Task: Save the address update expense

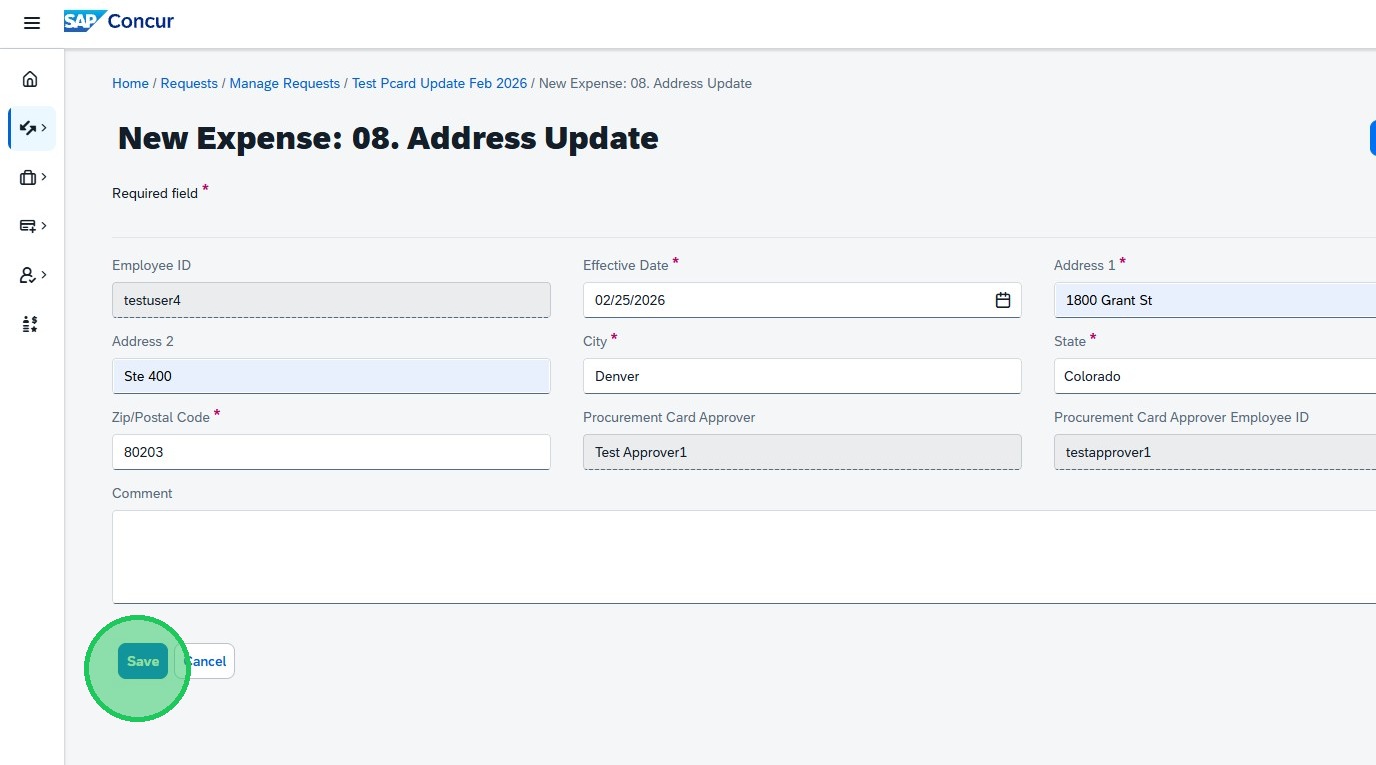Action: [x=143, y=661]
